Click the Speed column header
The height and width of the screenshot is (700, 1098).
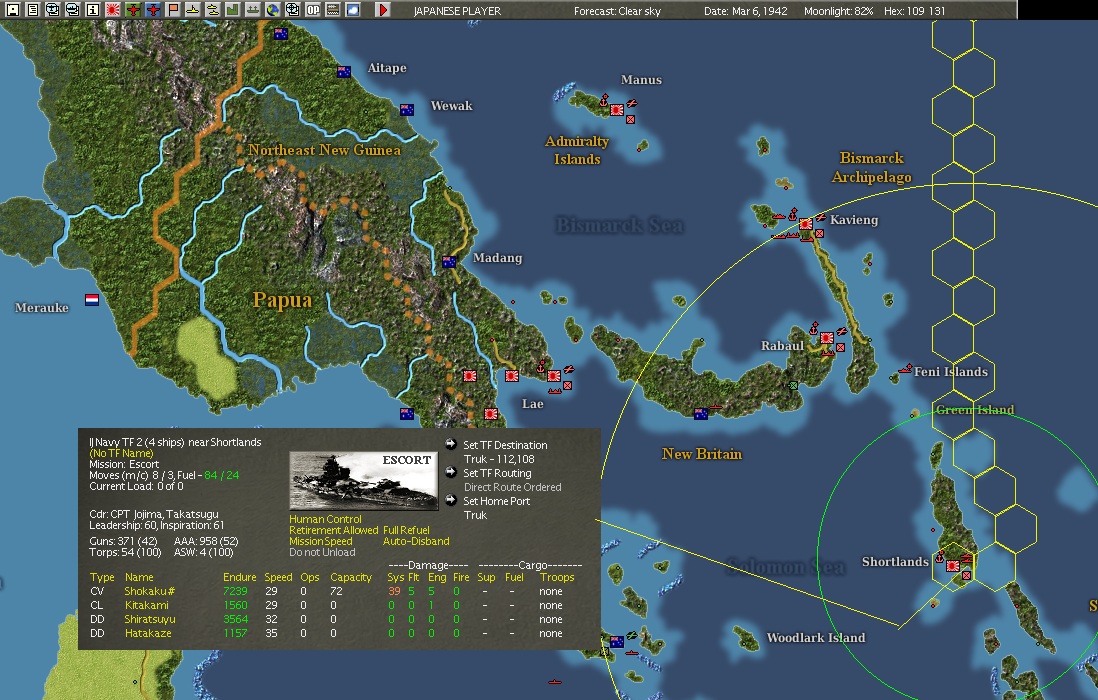click(278, 577)
